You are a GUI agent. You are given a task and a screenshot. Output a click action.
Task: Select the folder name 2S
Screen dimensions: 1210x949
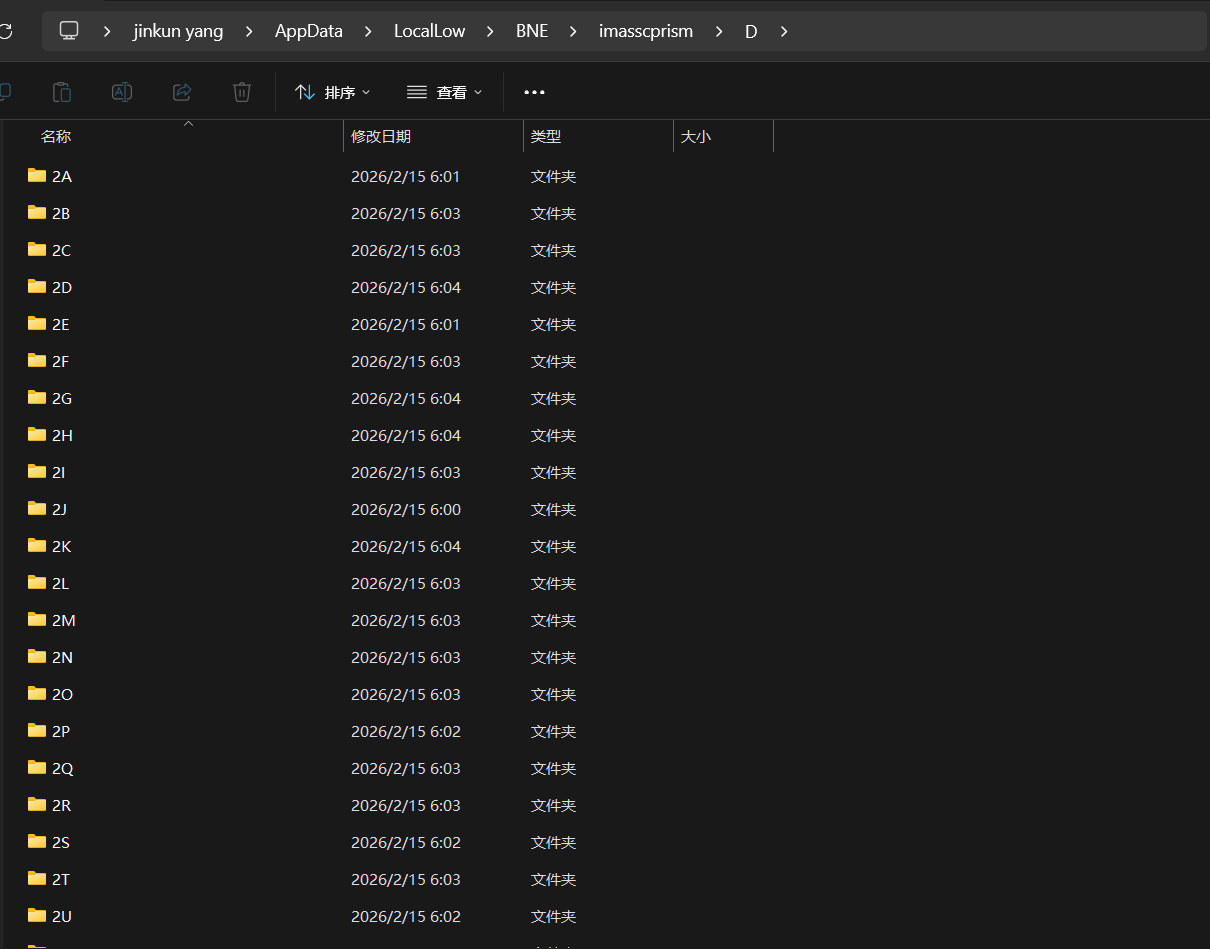point(61,843)
